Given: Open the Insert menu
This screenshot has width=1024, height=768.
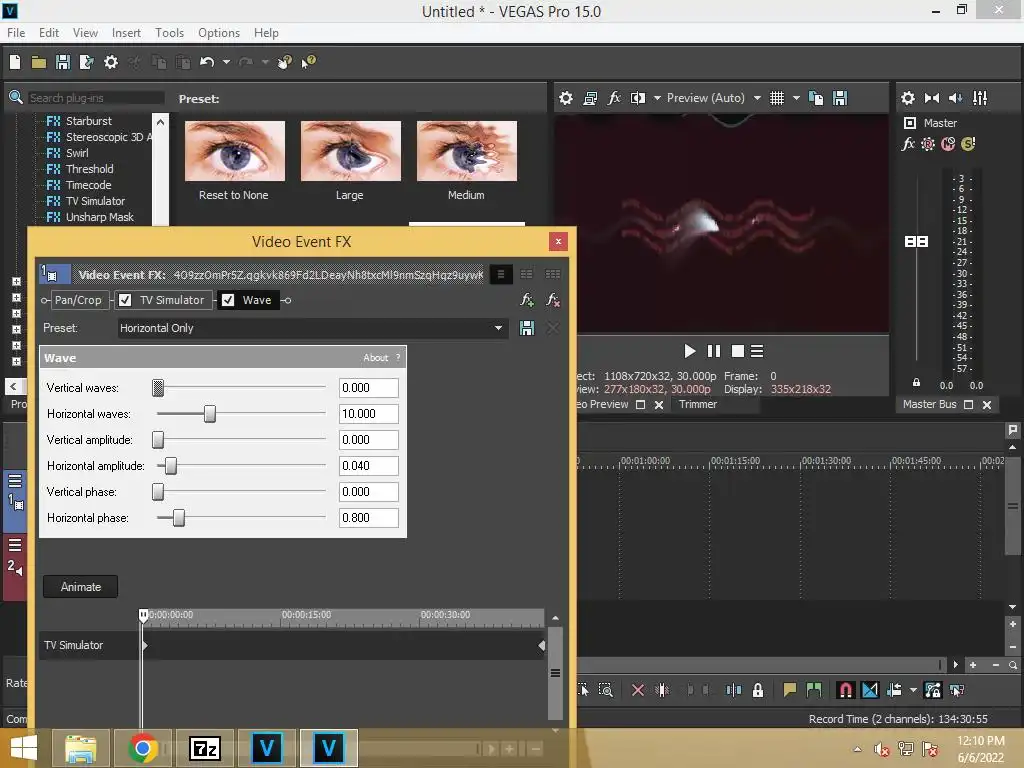Looking at the screenshot, I should pos(126,33).
